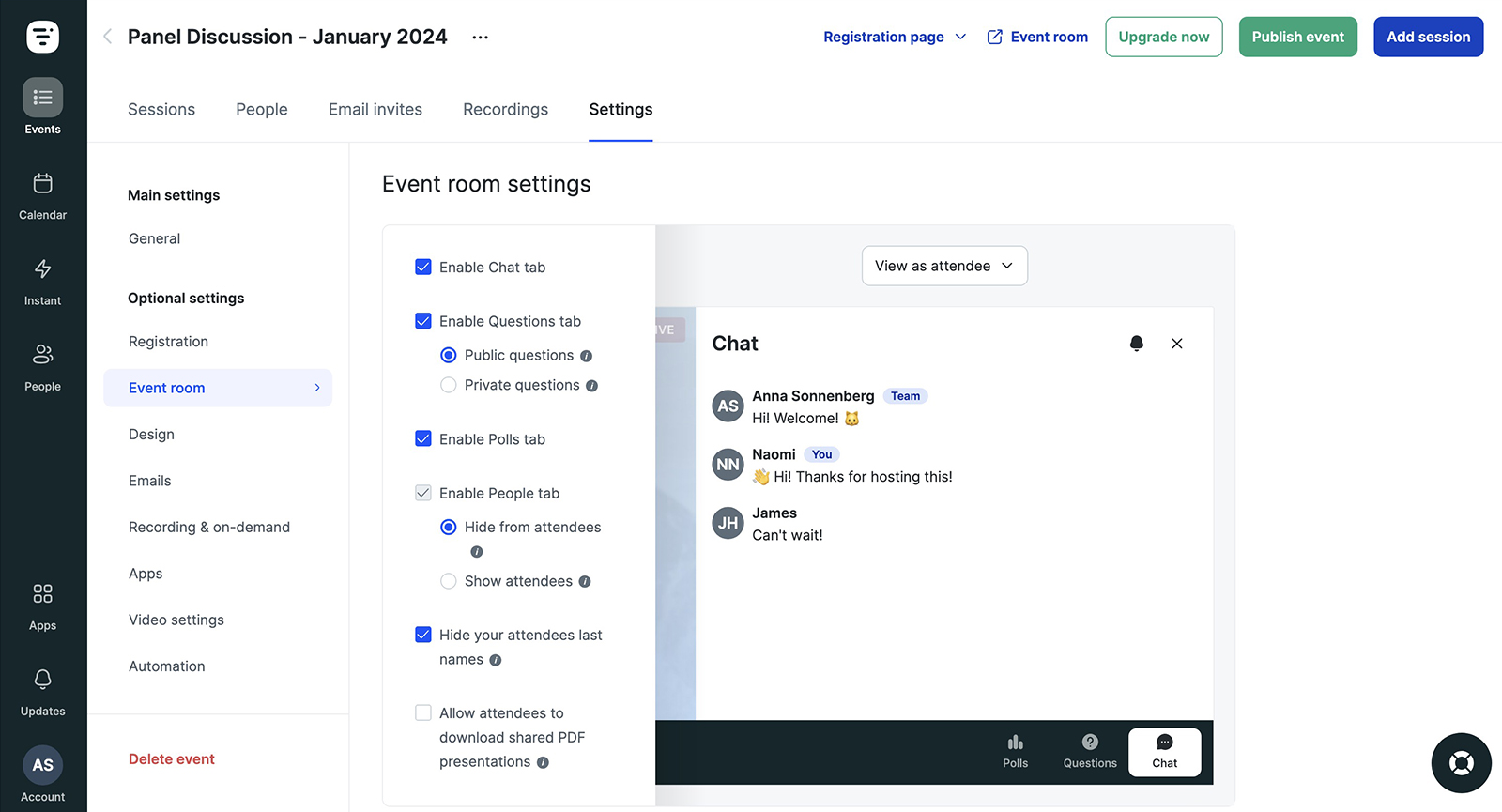Open Event room in optional settings
Viewport: 1502px width, 812px height.
click(x=218, y=388)
